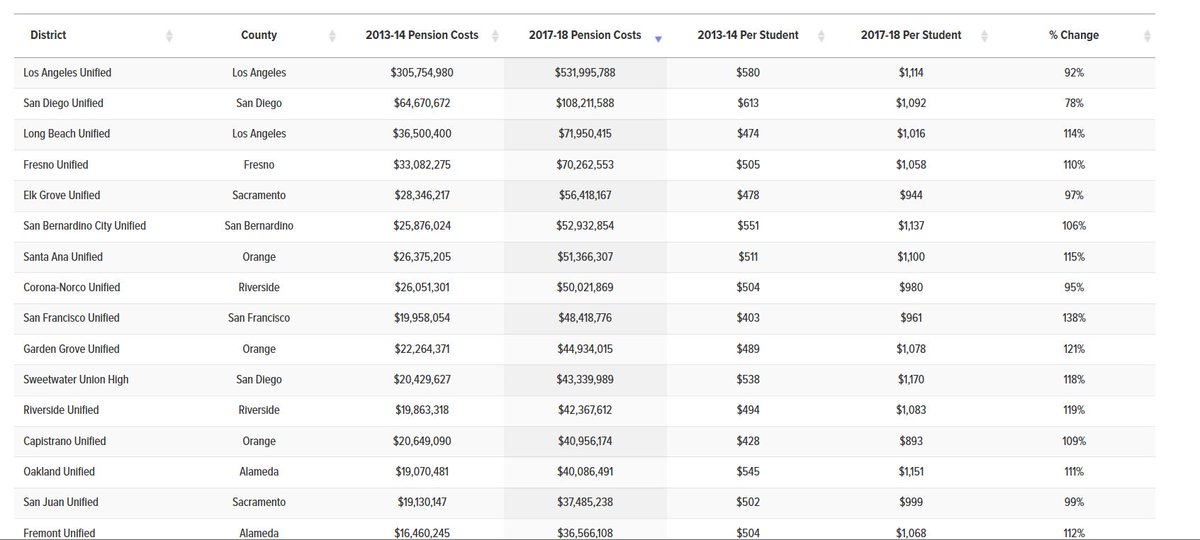1200x540 pixels.
Task: Select the Santa Ana Unified district cell
Action: [x=62, y=257]
